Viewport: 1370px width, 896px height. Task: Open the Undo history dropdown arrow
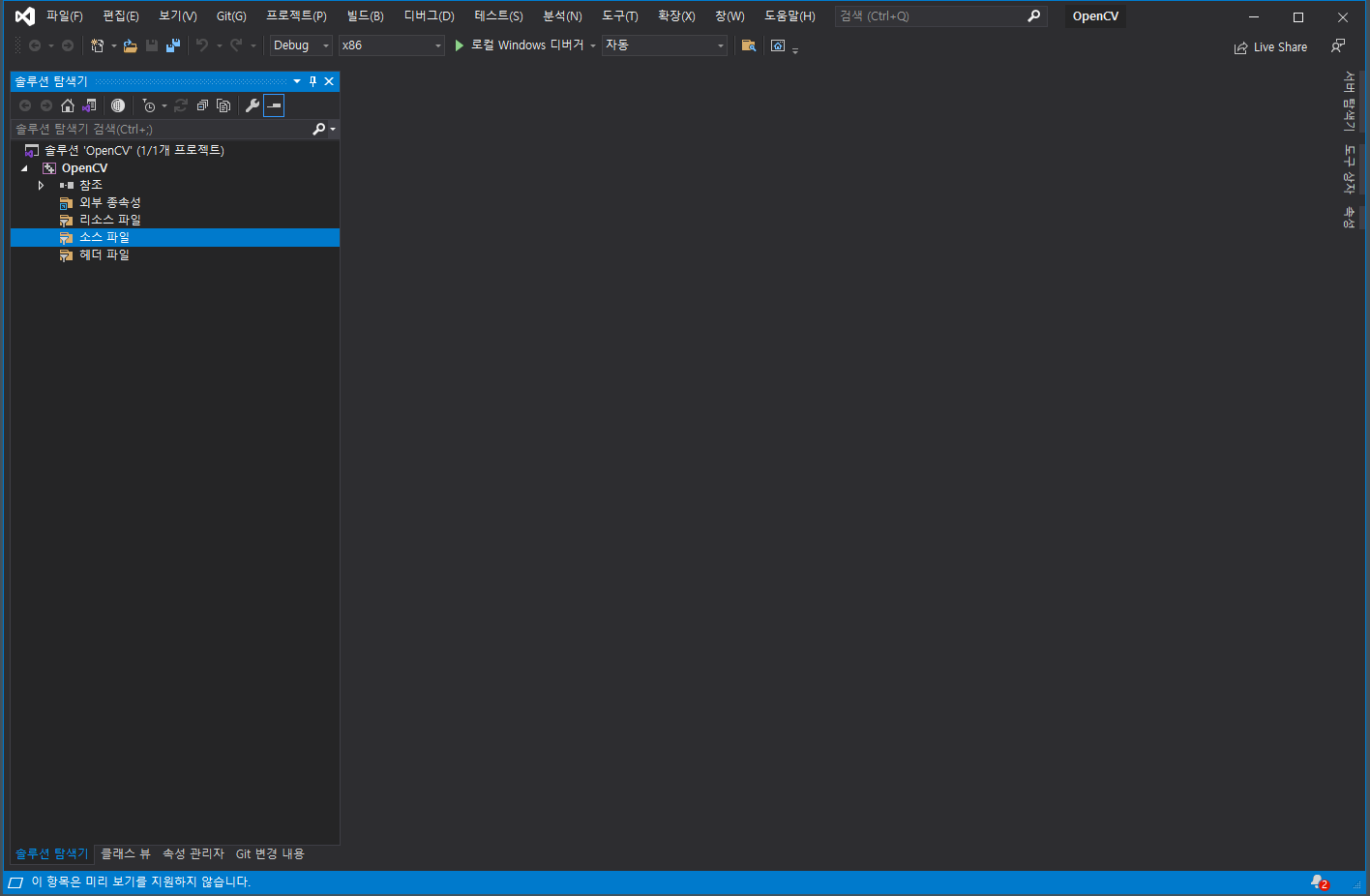(x=220, y=45)
